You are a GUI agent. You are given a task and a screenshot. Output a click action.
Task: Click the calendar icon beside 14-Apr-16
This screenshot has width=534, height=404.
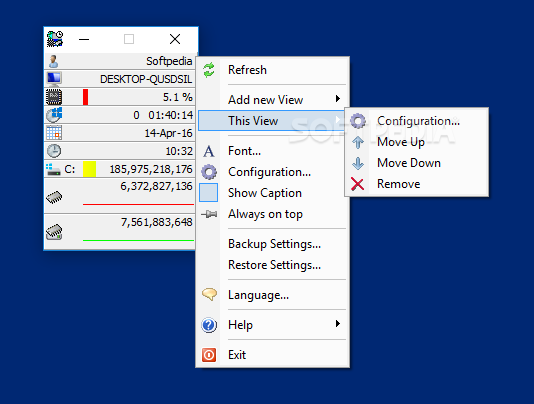tap(54, 133)
